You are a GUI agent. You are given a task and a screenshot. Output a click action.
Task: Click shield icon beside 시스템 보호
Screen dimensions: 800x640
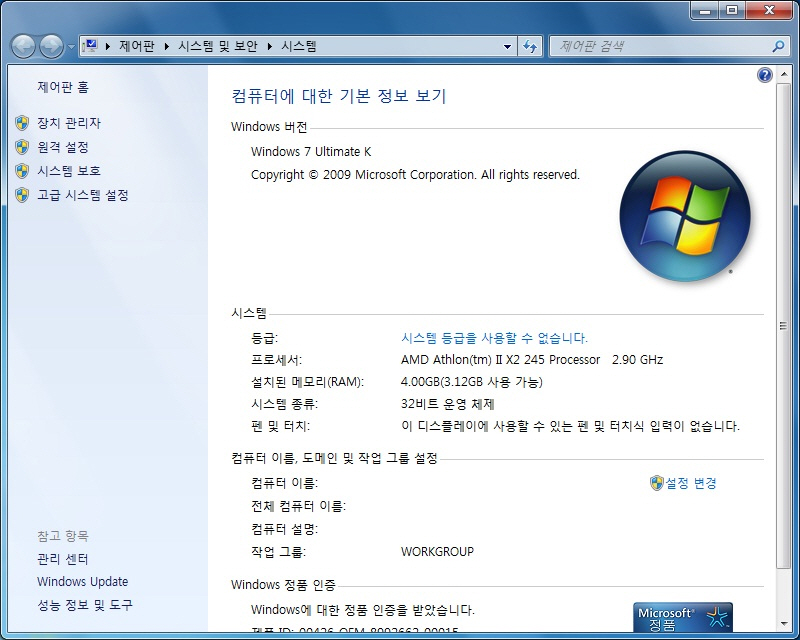pyautogui.click(x=22, y=171)
